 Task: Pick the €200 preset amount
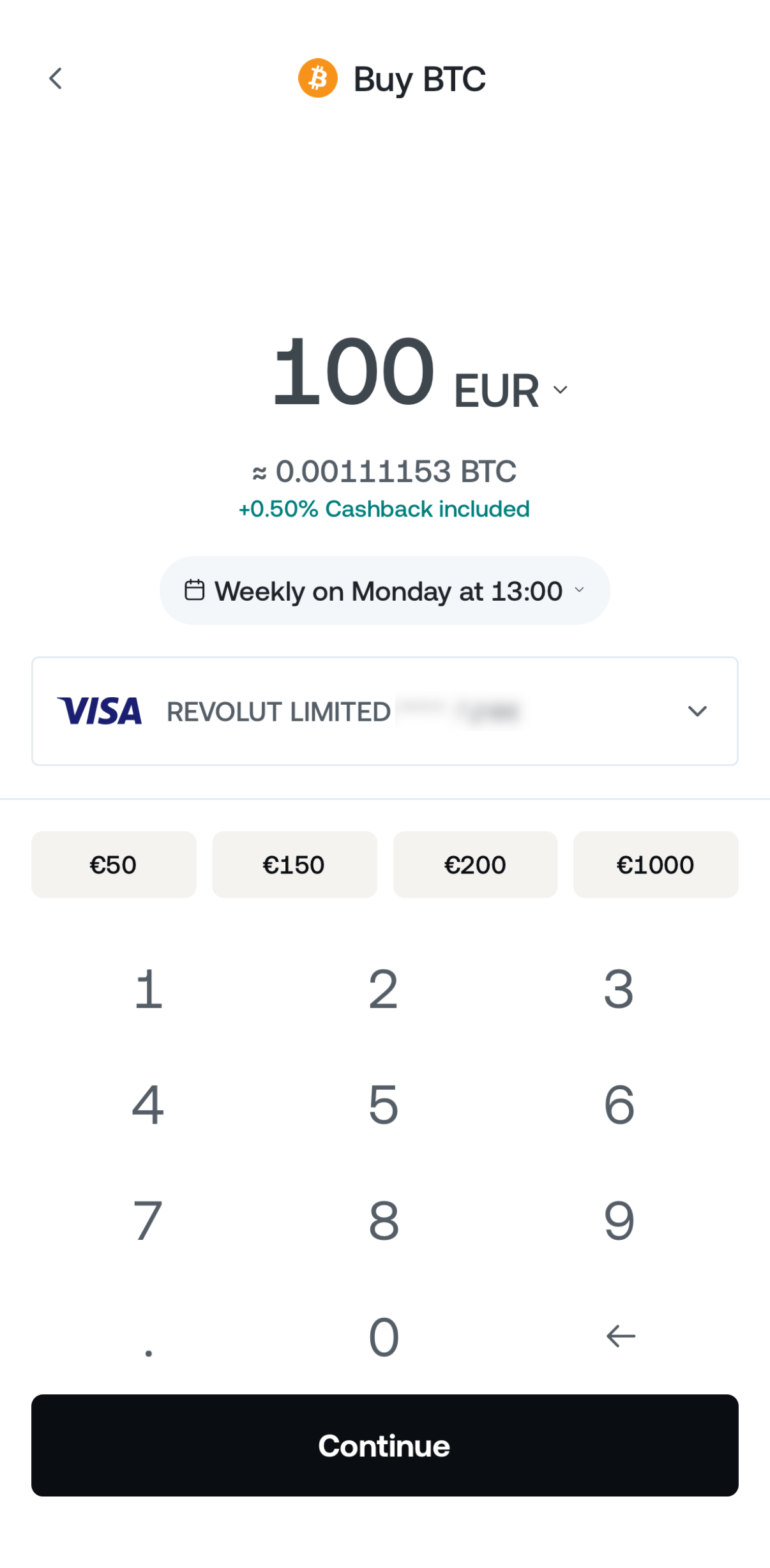[x=475, y=864]
